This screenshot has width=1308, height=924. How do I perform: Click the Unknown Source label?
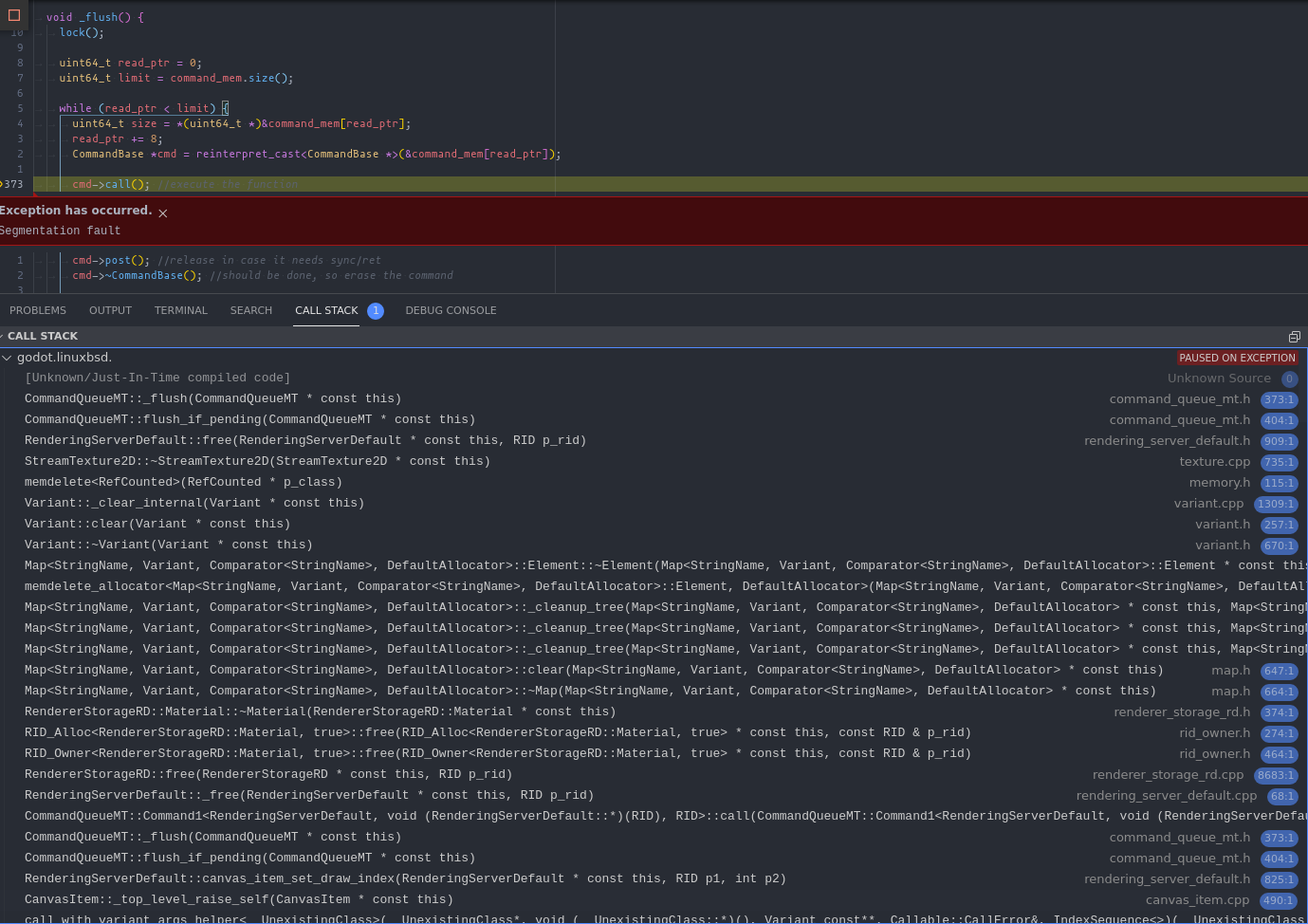click(1219, 379)
